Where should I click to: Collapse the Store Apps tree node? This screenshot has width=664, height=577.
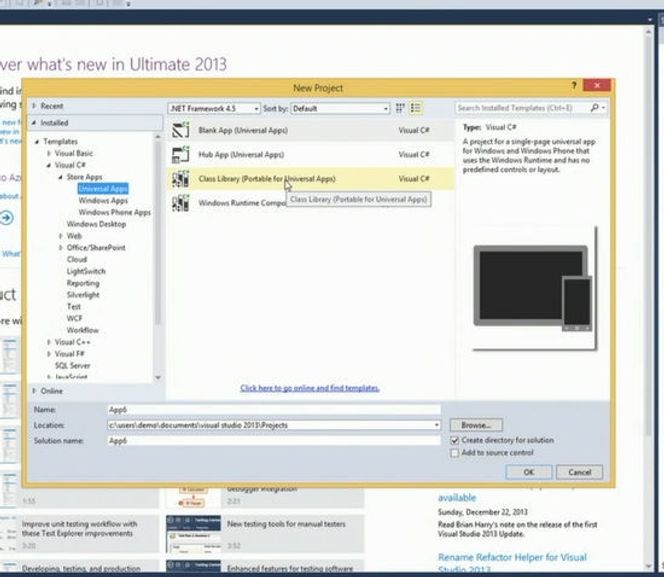coord(61,177)
